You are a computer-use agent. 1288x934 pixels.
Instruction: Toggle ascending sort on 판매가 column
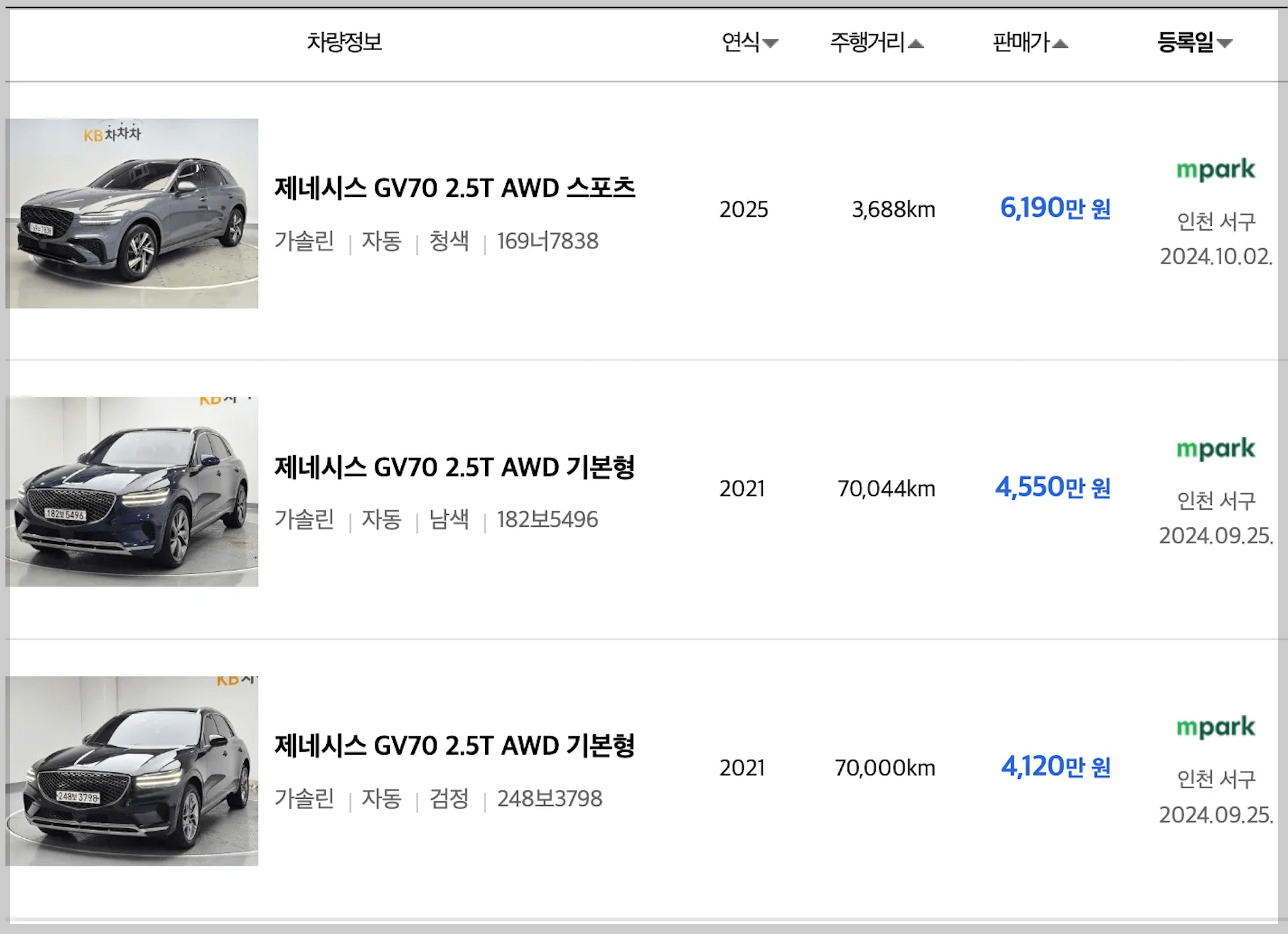click(1062, 43)
